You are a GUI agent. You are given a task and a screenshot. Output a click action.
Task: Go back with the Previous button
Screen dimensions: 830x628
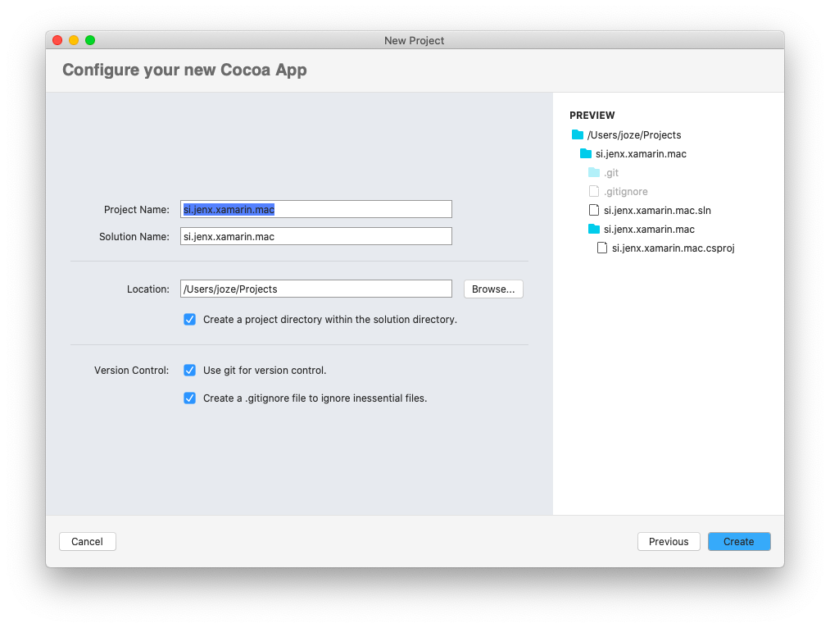(669, 541)
